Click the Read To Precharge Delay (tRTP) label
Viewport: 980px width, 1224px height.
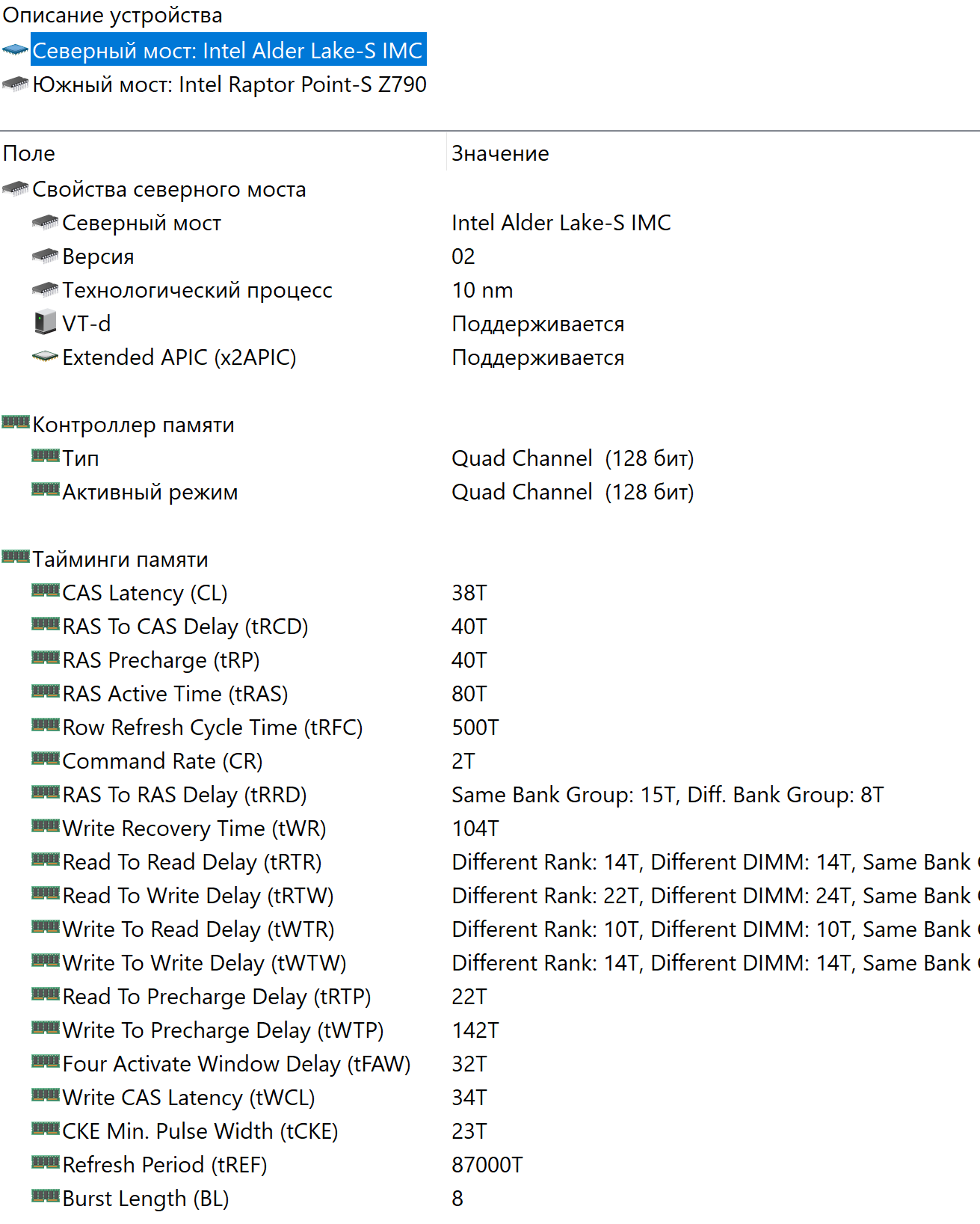tap(217, 997)
